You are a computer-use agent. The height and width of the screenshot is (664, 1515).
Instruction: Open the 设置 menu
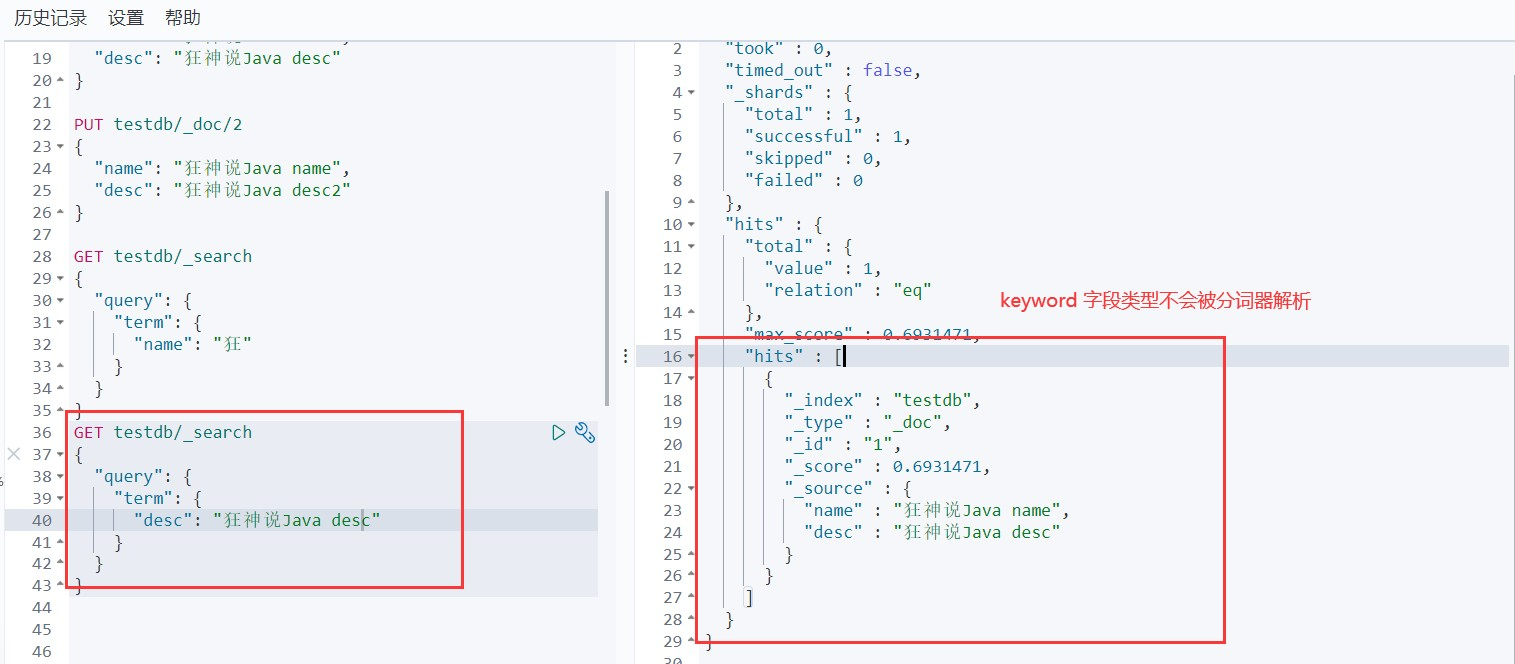126,18
